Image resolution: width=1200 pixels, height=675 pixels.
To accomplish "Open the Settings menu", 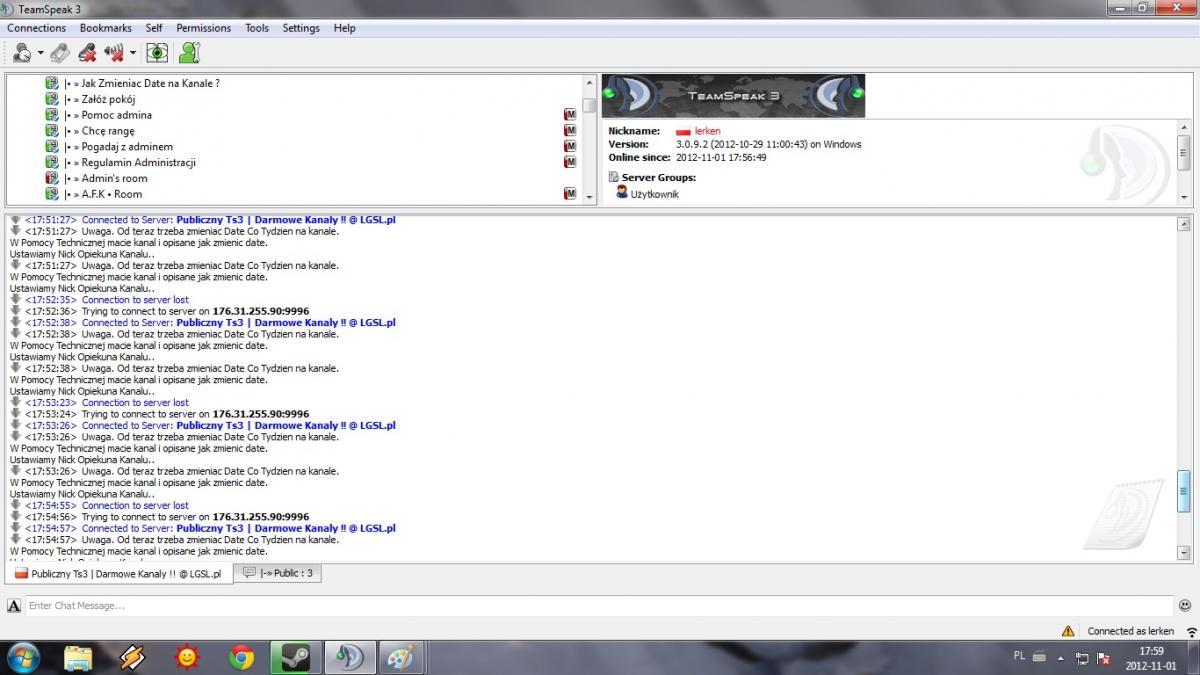I will (301, 28).
